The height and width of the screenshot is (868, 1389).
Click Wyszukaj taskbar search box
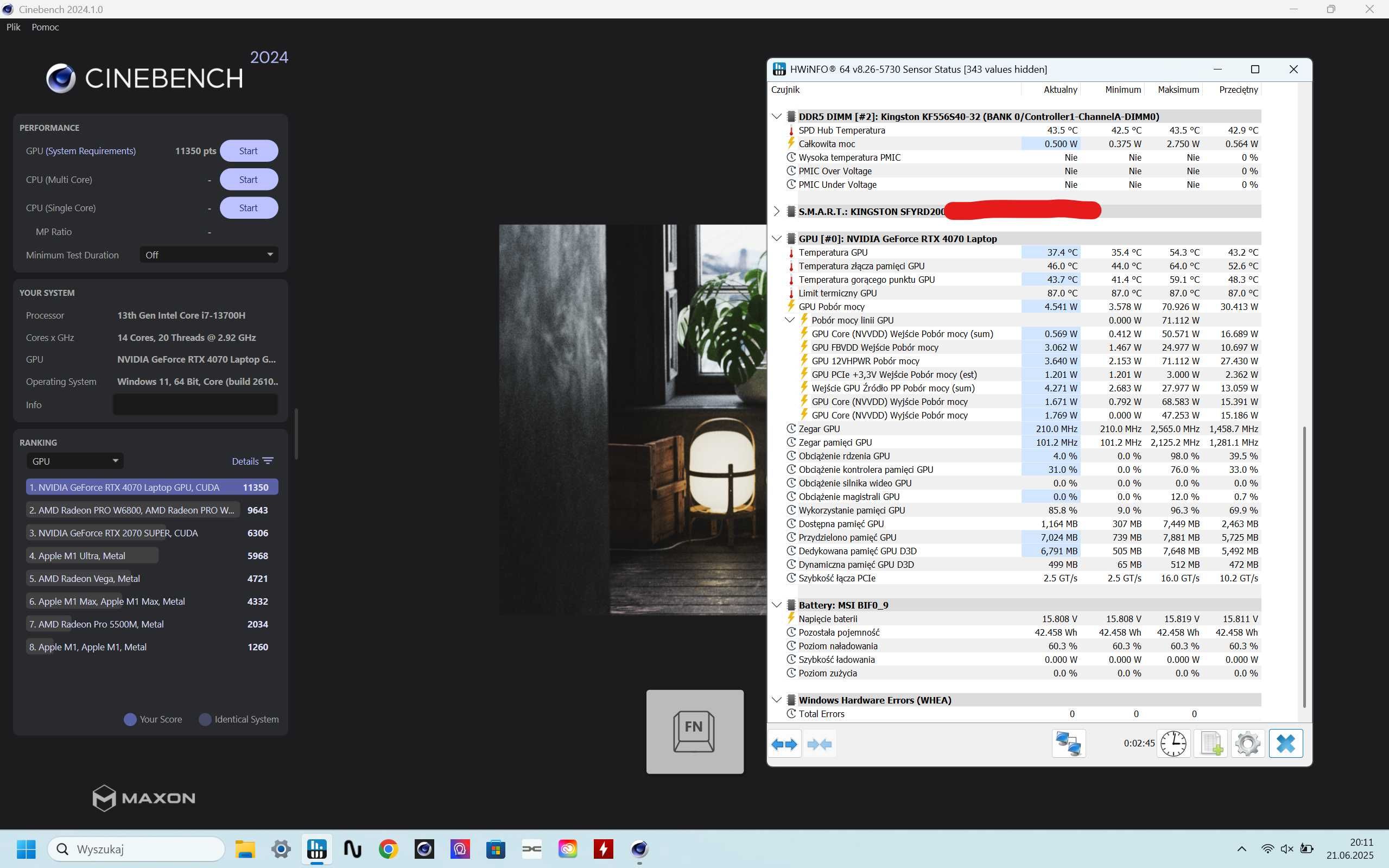tap(136, 849)
